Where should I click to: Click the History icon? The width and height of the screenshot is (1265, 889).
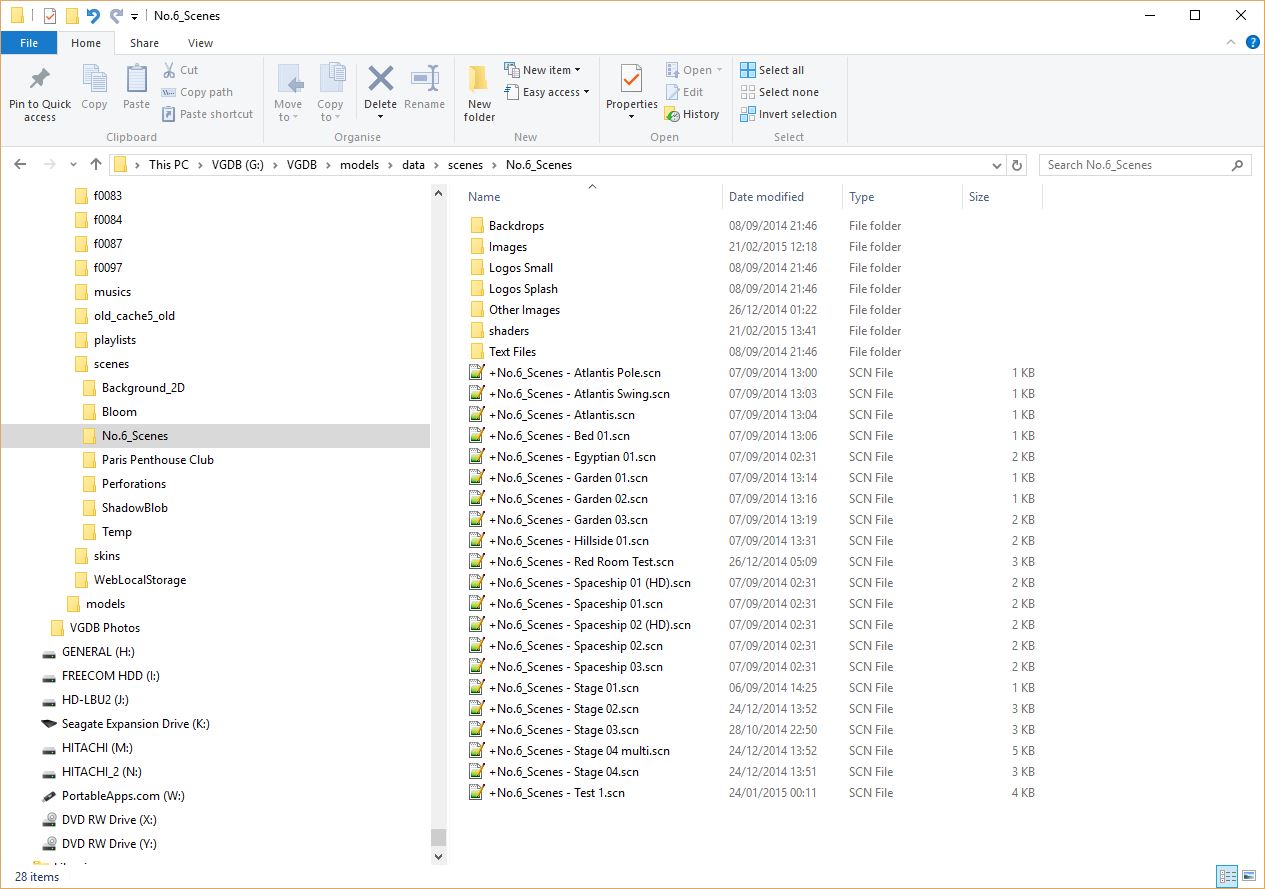[x=691, y=114]
